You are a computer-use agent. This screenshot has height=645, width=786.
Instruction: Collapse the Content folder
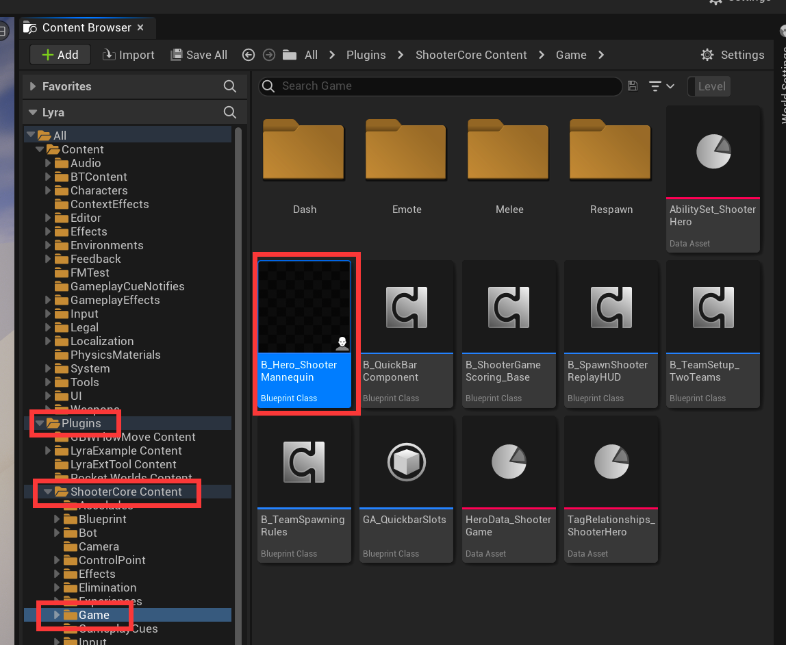click(40, 149)
